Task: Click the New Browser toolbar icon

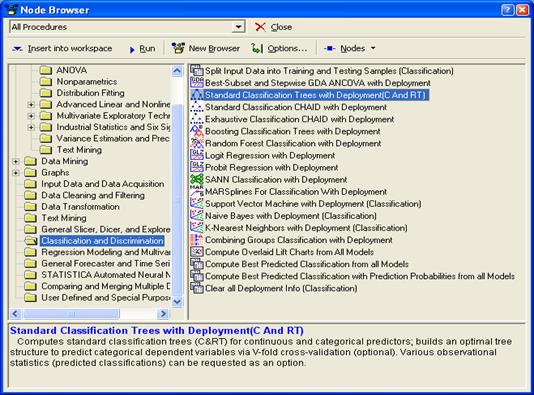Action: (x=178, y=48)
